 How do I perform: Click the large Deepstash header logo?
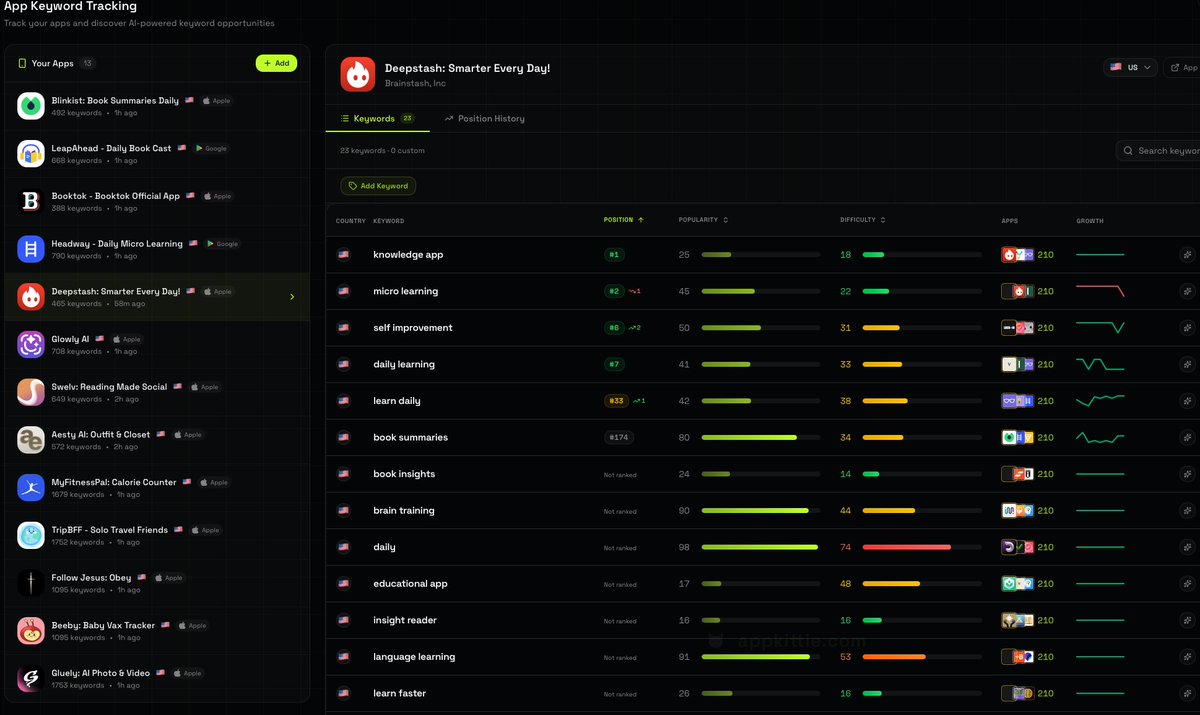tap(358, 74)
